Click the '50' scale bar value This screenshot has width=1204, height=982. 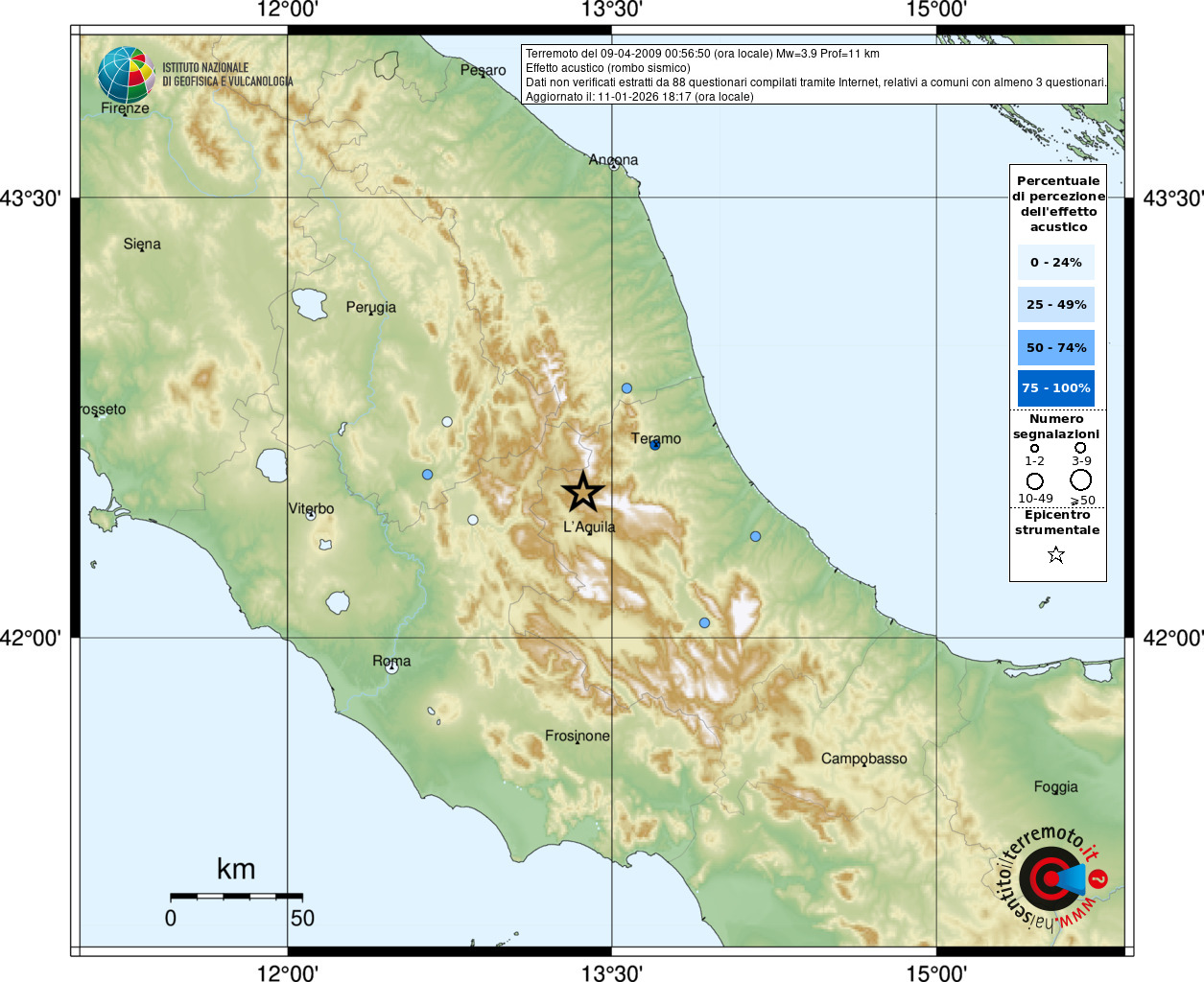(302, 918)
